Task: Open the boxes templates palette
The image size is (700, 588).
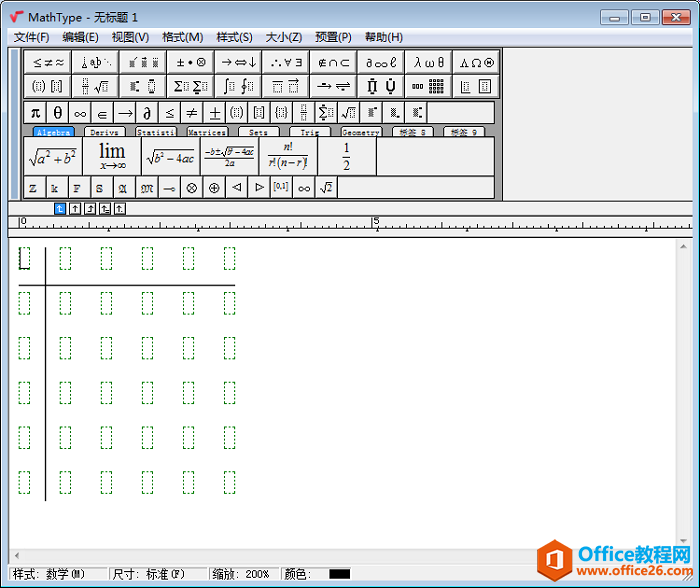Action: point(476,86)
